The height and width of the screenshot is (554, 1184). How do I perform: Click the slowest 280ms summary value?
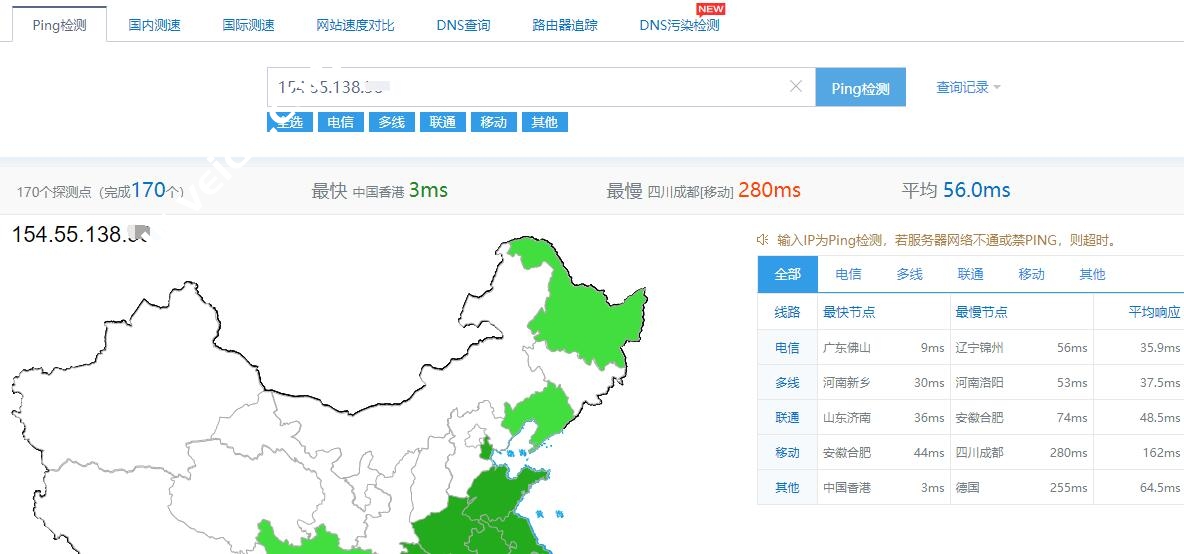[x=769, y=190]
